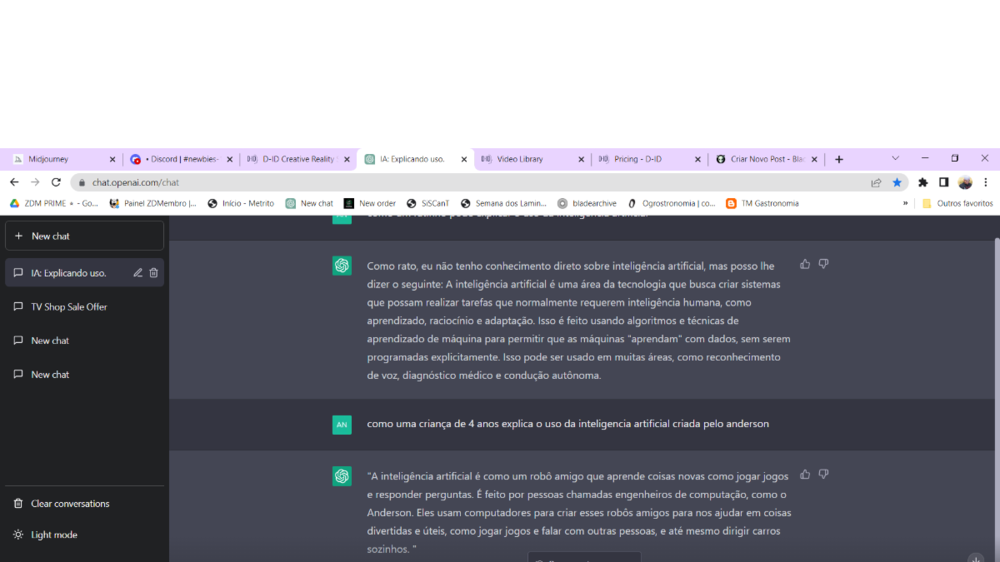This screenshot has height=562, width=1000.
Task: Go forward in browser history
Action: pos(35,182)
